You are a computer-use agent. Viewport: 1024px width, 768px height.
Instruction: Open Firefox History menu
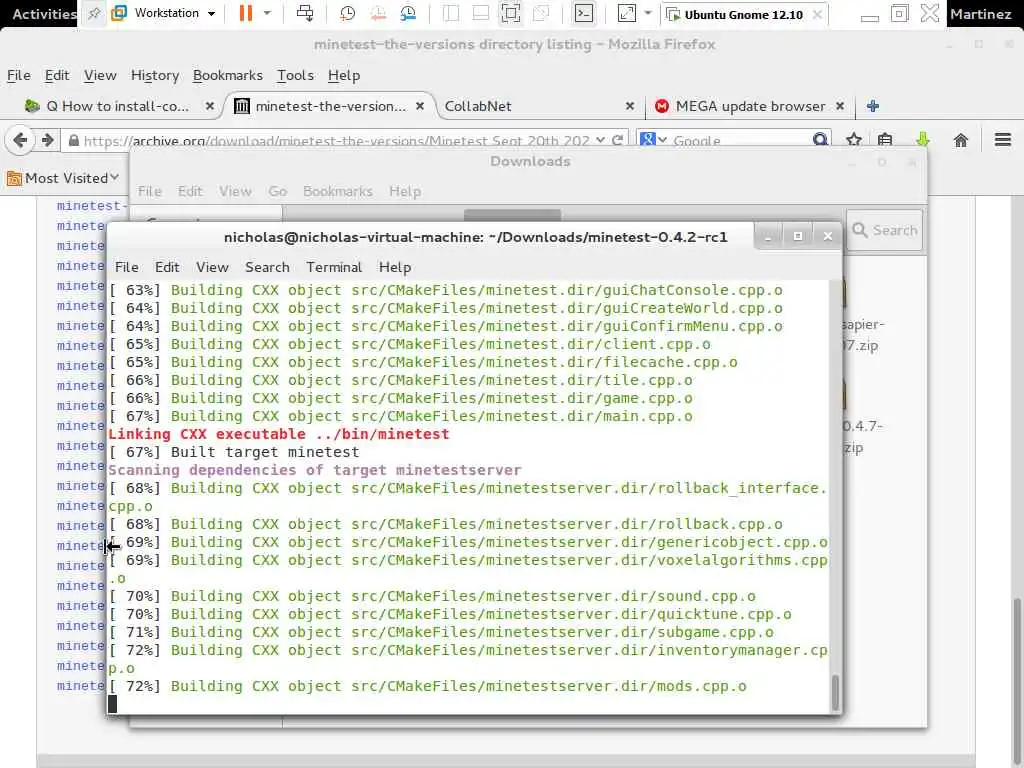pos(155,75)
